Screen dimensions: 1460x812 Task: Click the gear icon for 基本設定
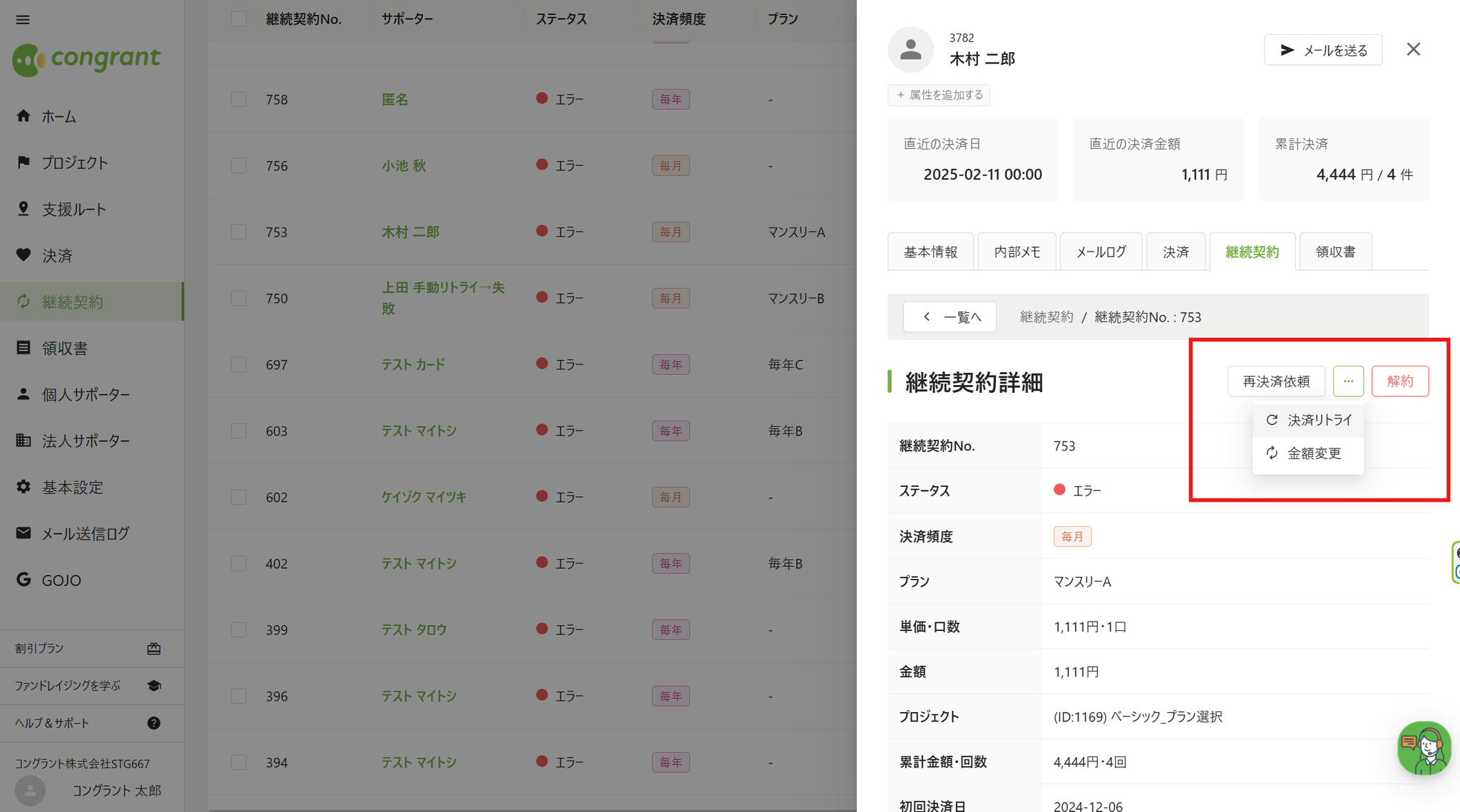click(x=24, y=486)
